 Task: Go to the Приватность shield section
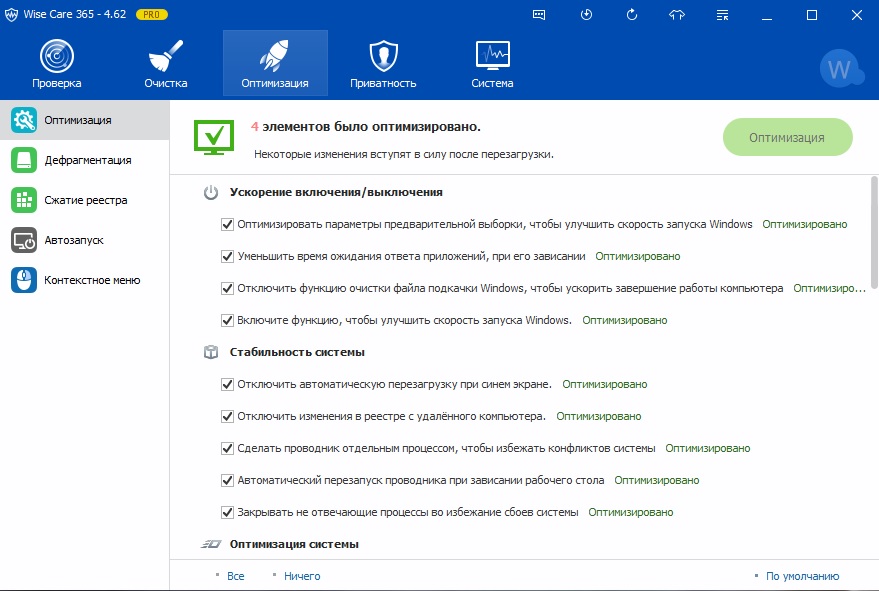[383, 63]
